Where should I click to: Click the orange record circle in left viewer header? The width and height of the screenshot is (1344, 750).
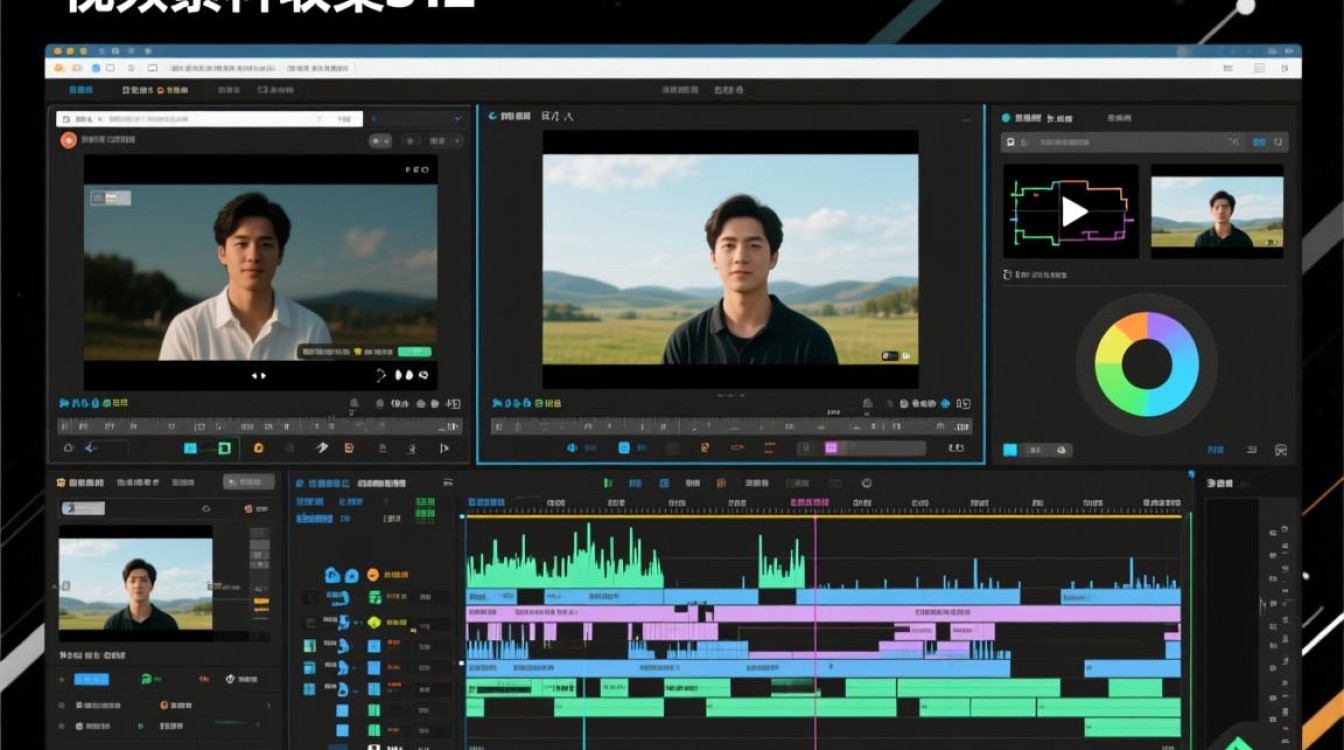coord(68,141)
